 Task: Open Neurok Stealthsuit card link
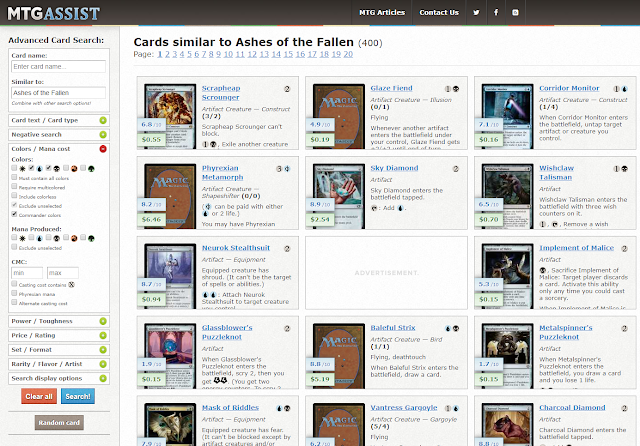point(236,248)
